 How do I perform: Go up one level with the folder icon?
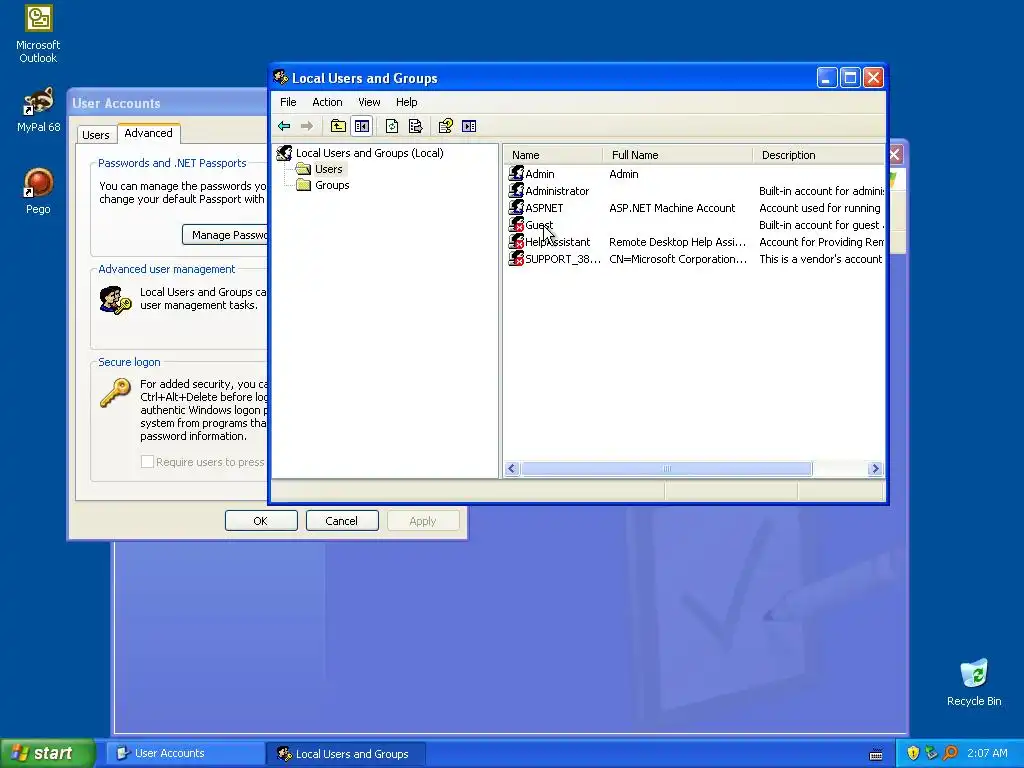tap(338, 126)
